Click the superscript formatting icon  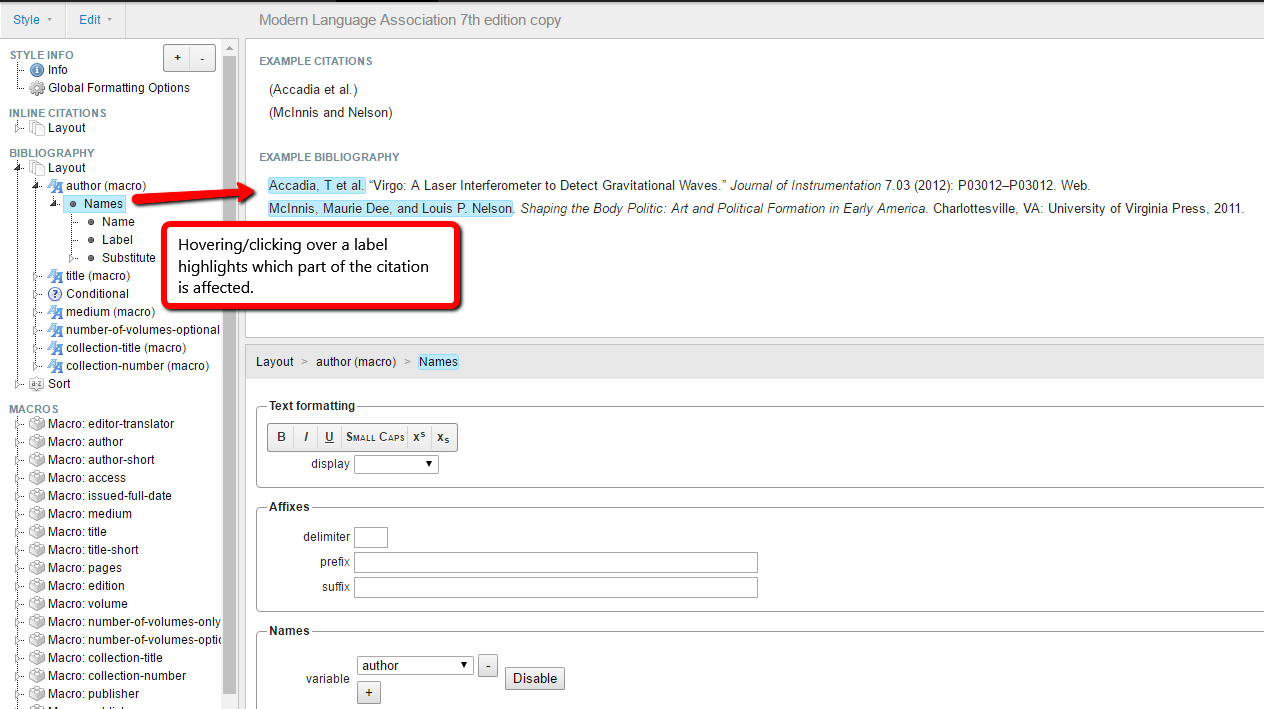pyautogui.click(x=417, y=437)
